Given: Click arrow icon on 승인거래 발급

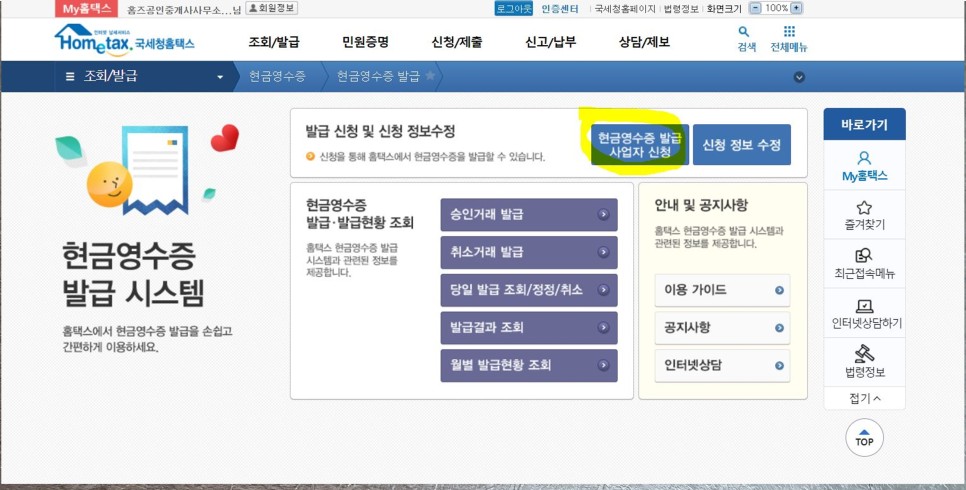Looking at the screenshot, I should coord(603,214).
